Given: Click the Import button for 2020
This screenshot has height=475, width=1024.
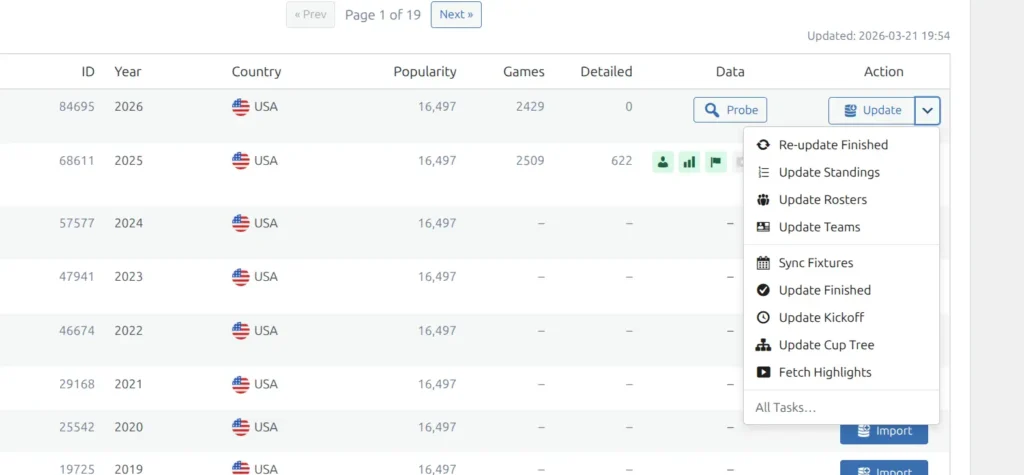Looking at the screenshot, I should [884, 431].
